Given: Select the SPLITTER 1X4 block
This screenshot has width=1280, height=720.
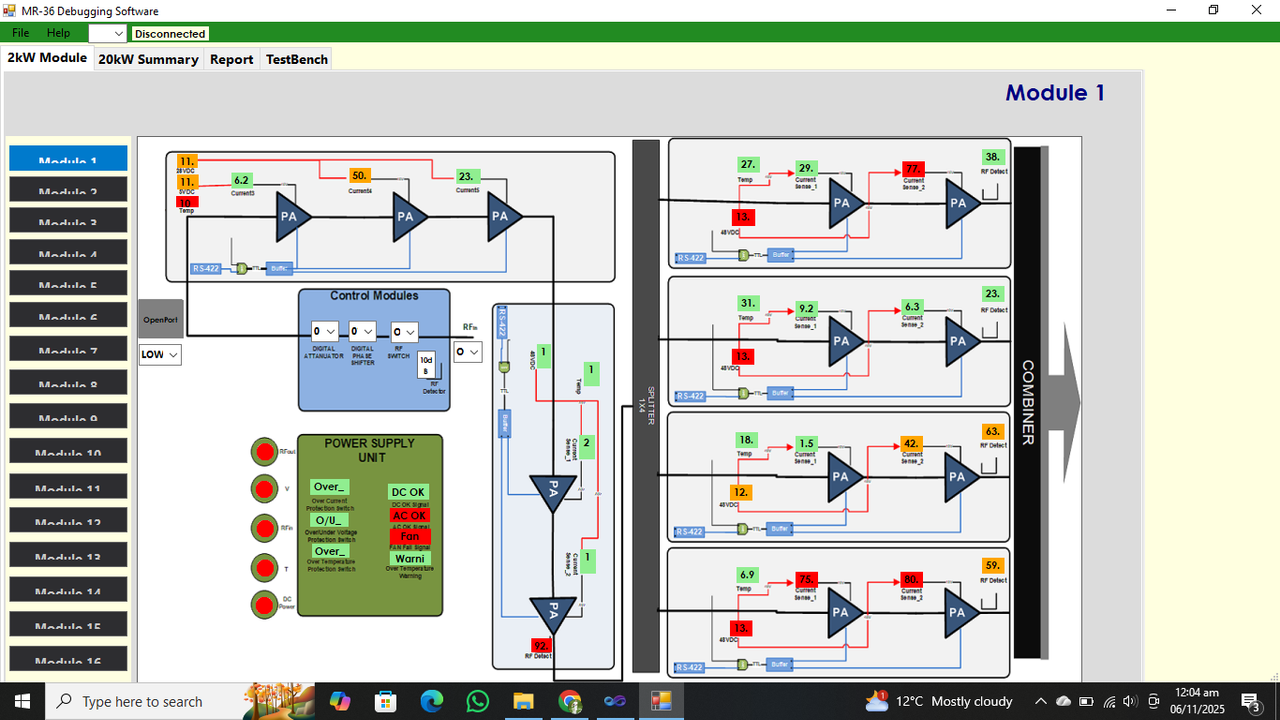Looking at the screenshot, I should coord(644,400).
